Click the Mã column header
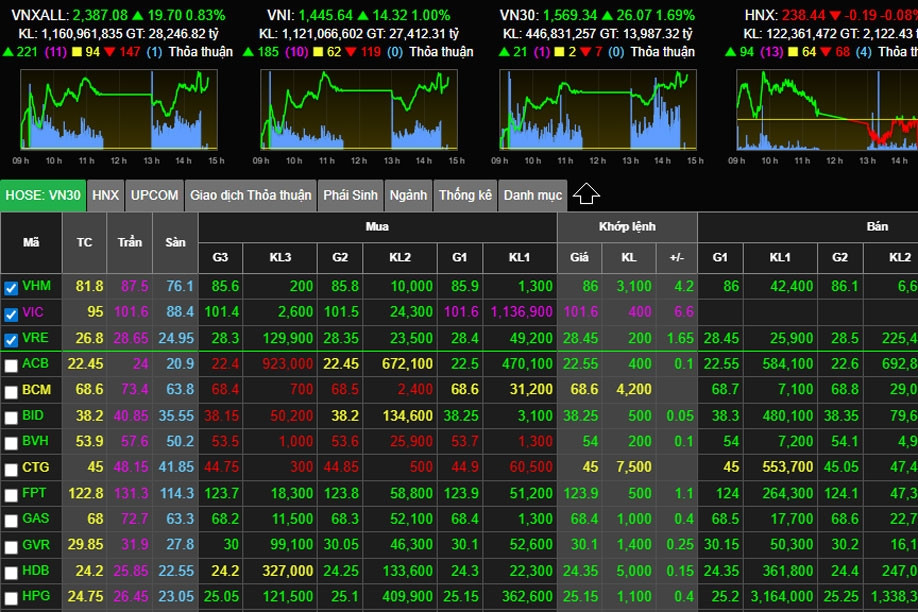Viewport: 918px width, 612px height. click(31, 242)
